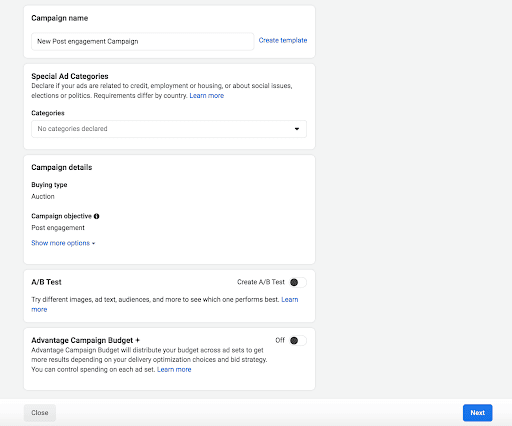
Task: Expand Show more options
Action: pos(63,243)
